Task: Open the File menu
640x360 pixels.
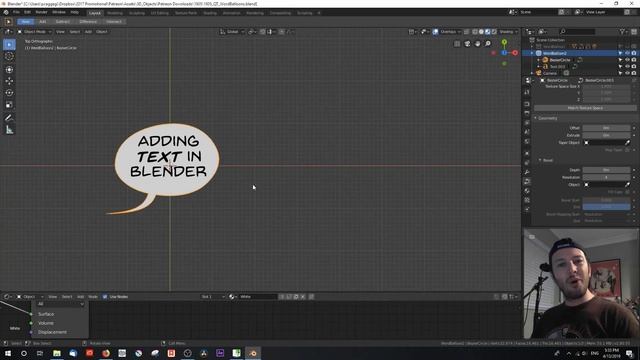Action: [16, 12]
